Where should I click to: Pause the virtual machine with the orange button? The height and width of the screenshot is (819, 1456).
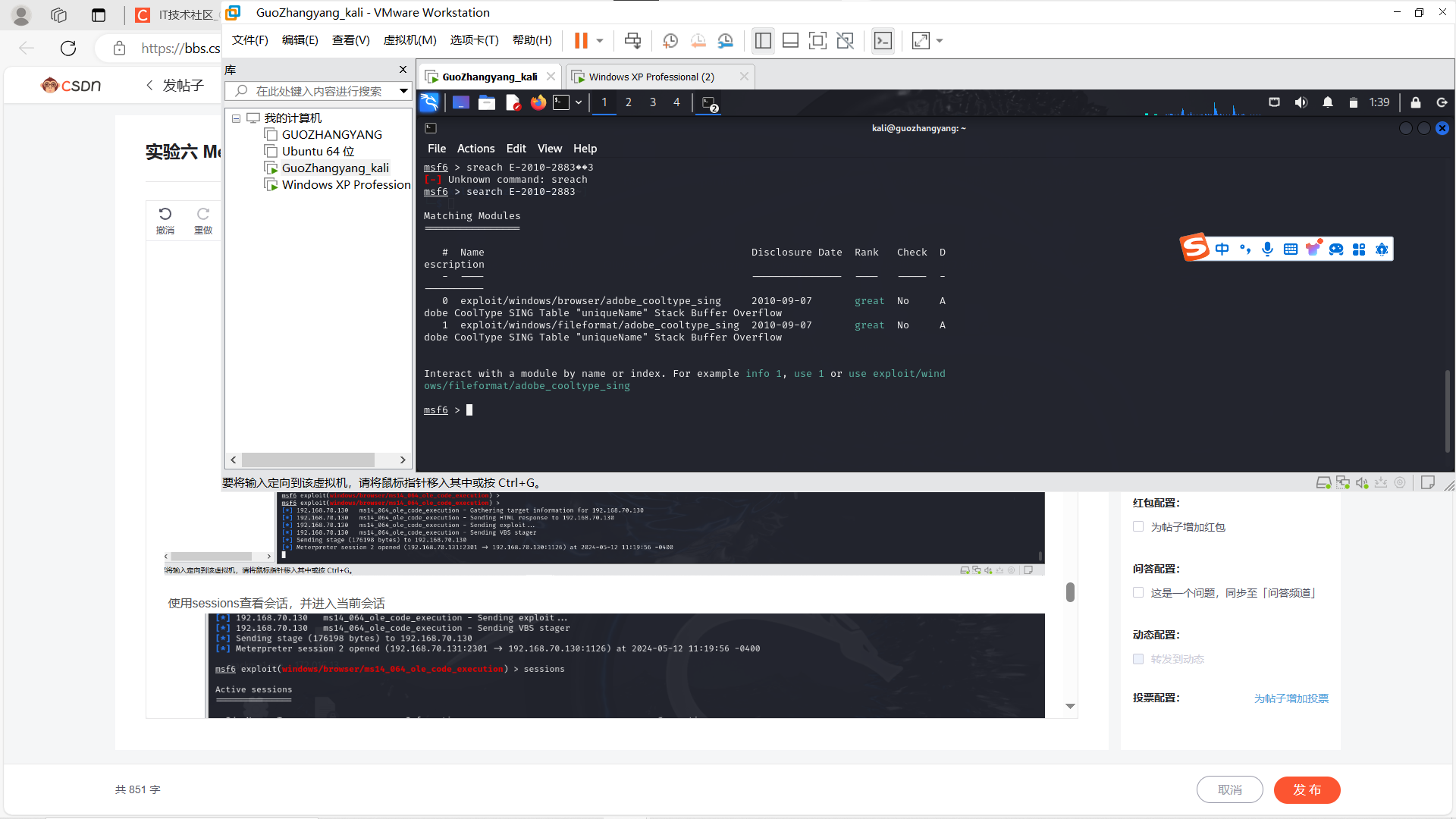tap(581, 41)
